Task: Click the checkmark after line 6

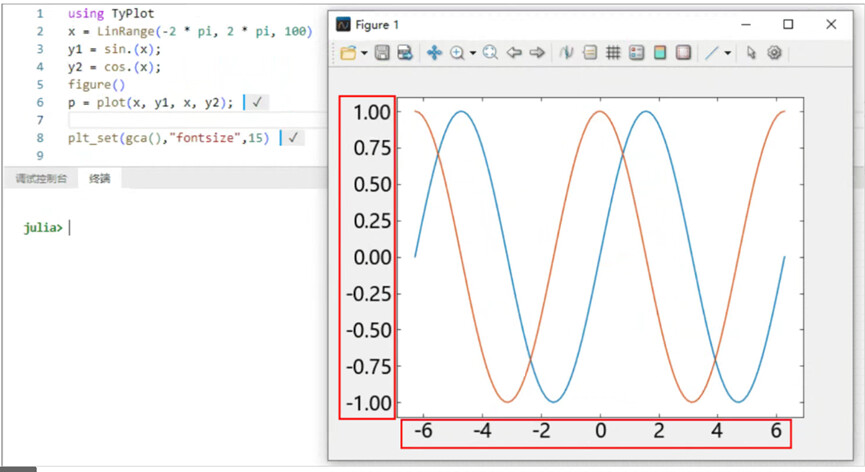Action: pyautogui.click(x=257, y=103)
